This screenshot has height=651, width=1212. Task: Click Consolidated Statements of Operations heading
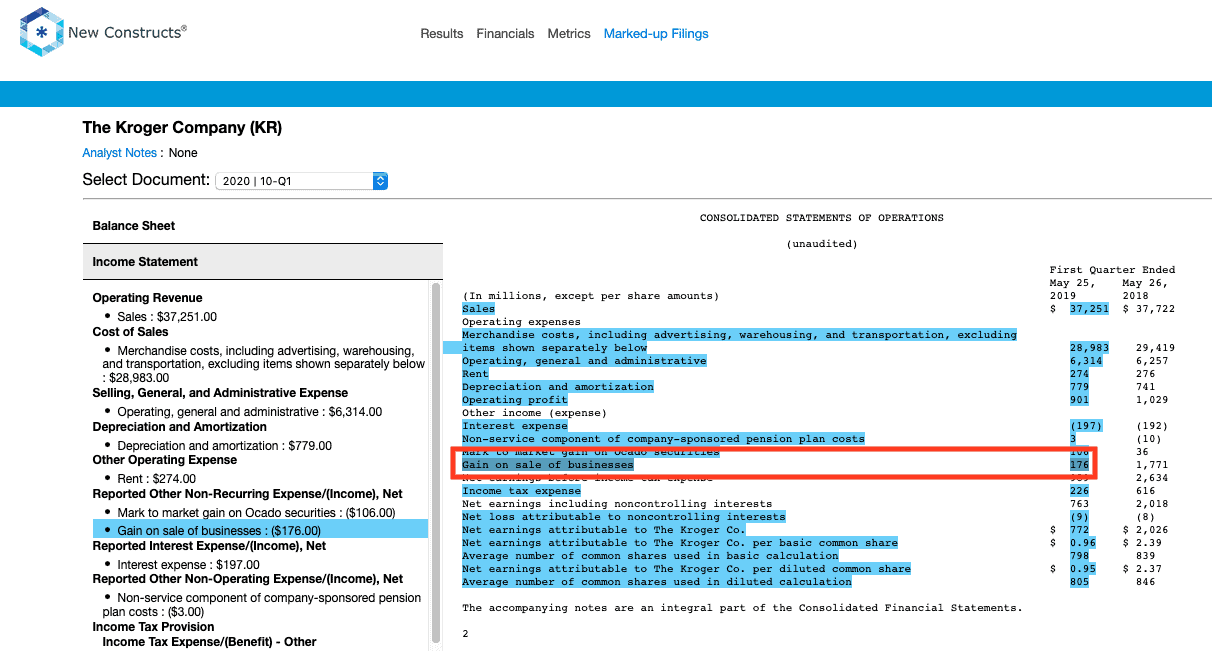coord(822,218)
